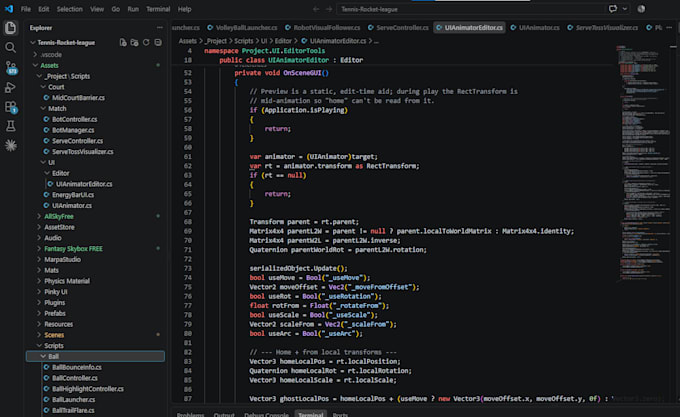This screenshot has width=680, height=417.
Task: Open Explorer panel more actions menu
Action: coord(160,27)
